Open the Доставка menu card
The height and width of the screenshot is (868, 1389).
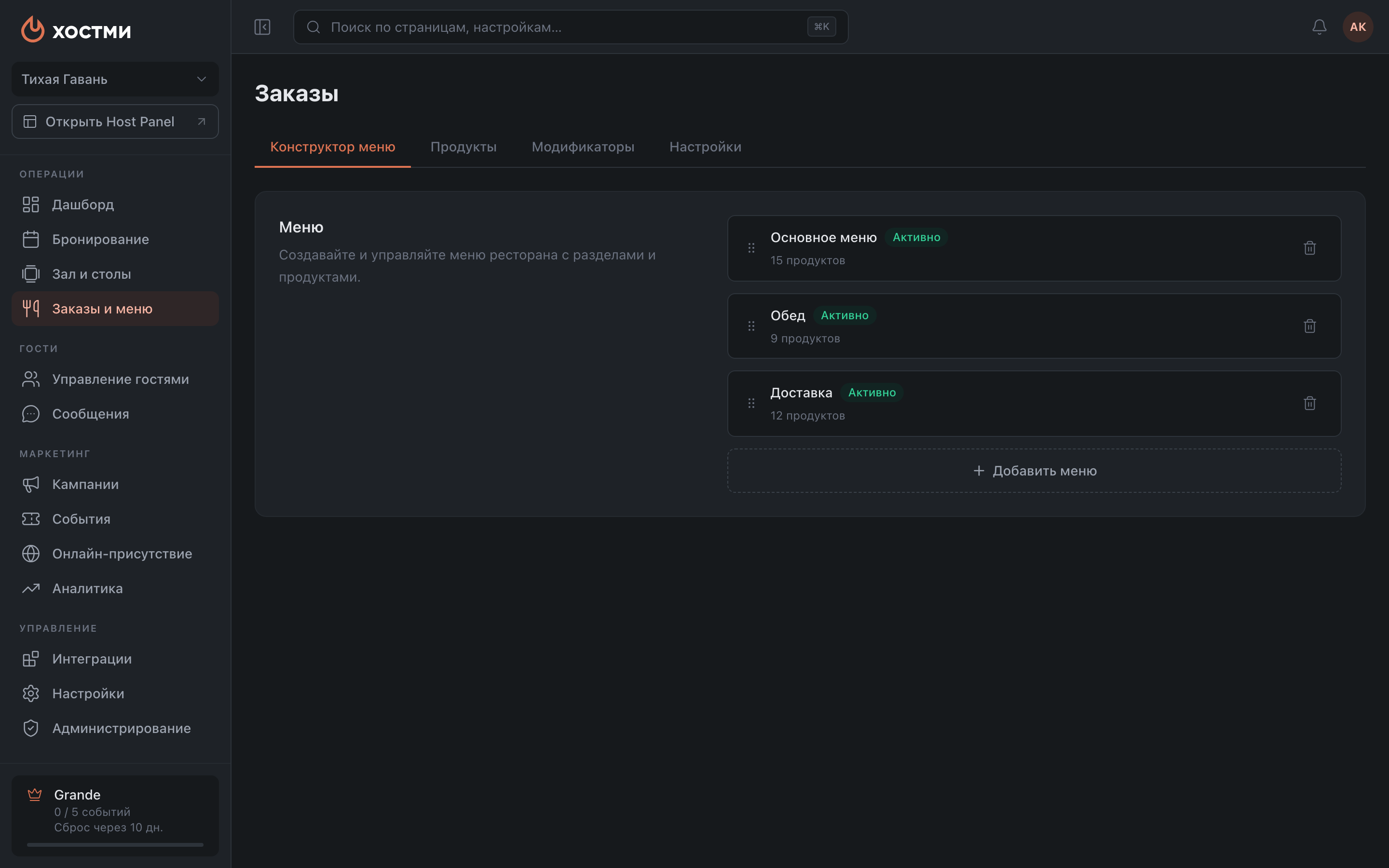tap(1035, 403)
